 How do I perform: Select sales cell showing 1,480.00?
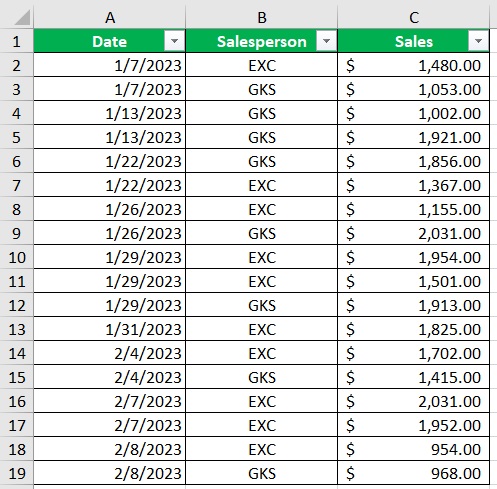414,65
